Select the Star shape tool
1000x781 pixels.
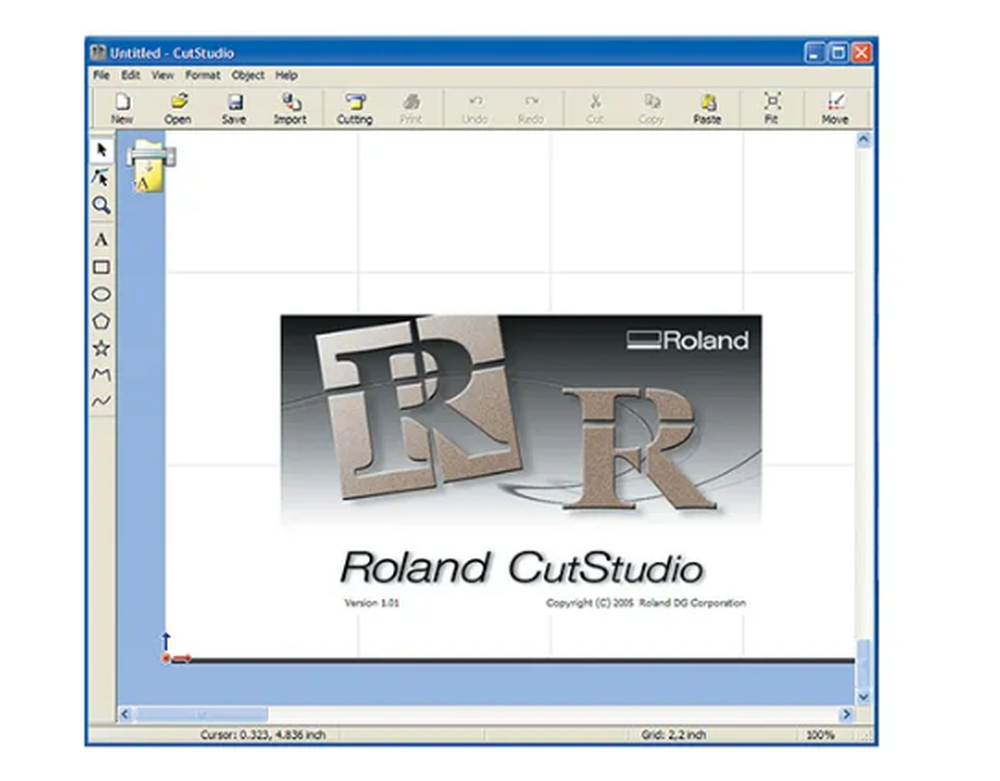point(102,348)
